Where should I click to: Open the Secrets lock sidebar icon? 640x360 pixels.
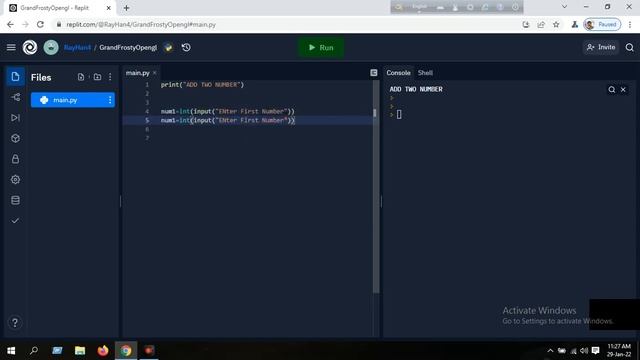click(15, 159)
